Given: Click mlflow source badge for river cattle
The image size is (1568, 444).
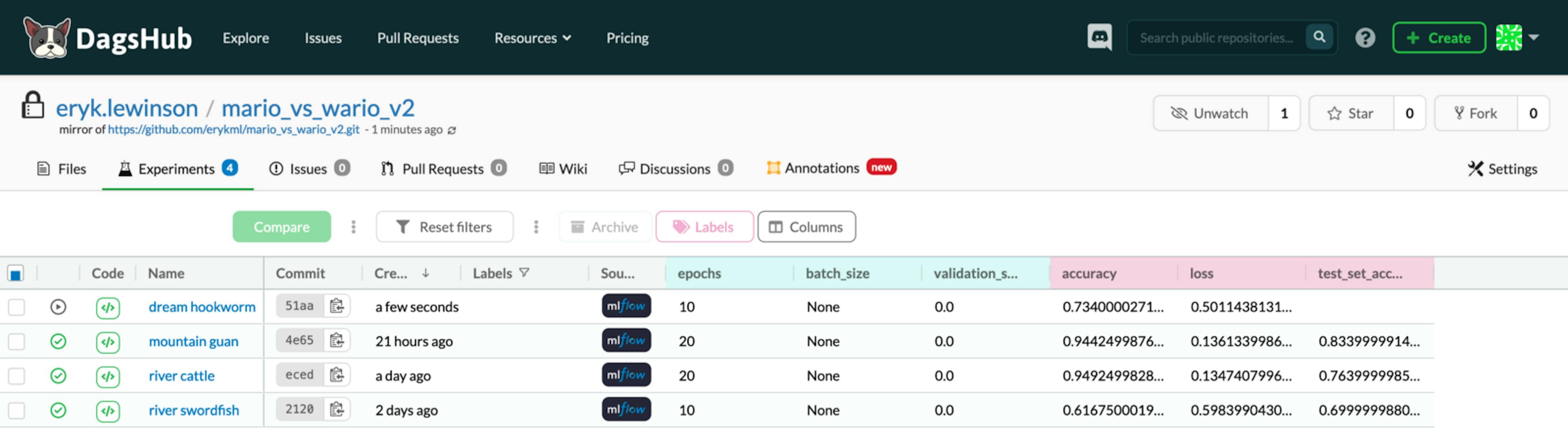Looking at the screenshot, I should pyautogui.click(x=626, y=375).
